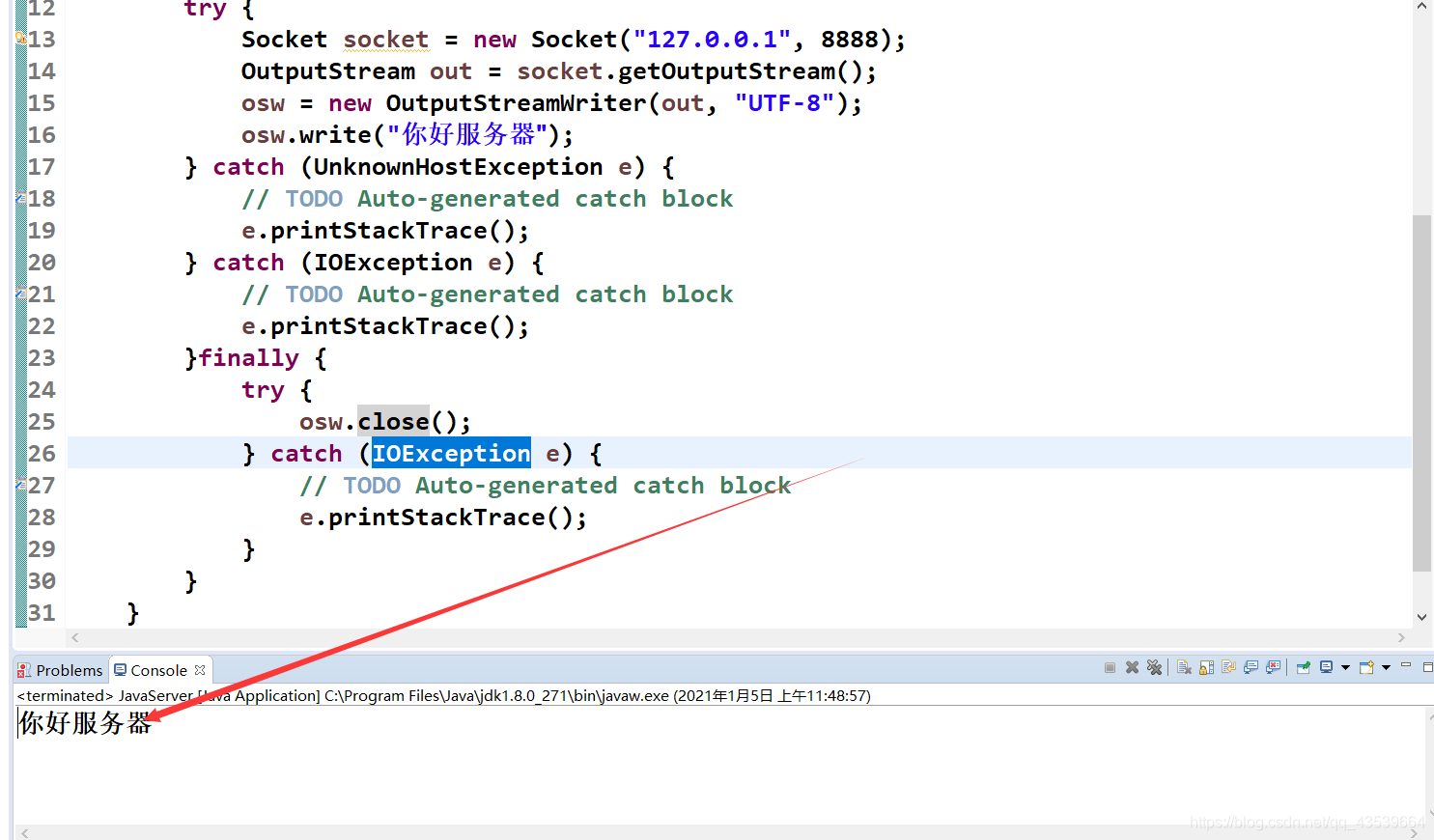This screenshot has height=840, width=1434.
Task: Click the try keyword on line 24
Action: 263,390
